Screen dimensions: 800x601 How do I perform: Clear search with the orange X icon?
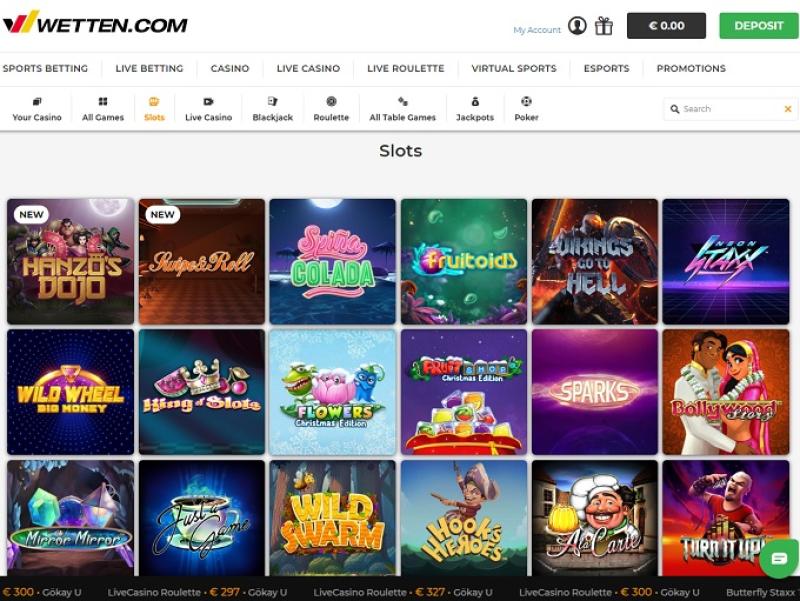coord(788,109)
